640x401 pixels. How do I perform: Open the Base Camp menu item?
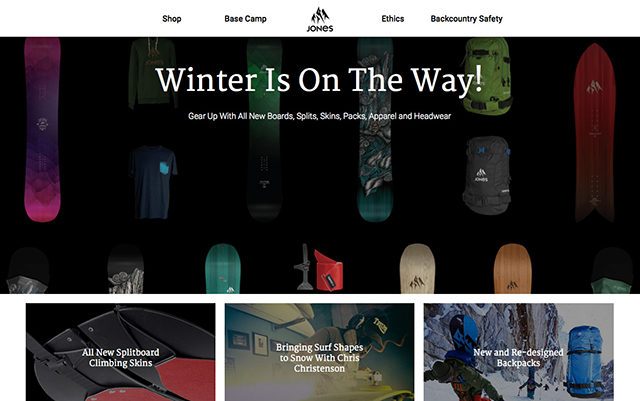tap(245, 19)
